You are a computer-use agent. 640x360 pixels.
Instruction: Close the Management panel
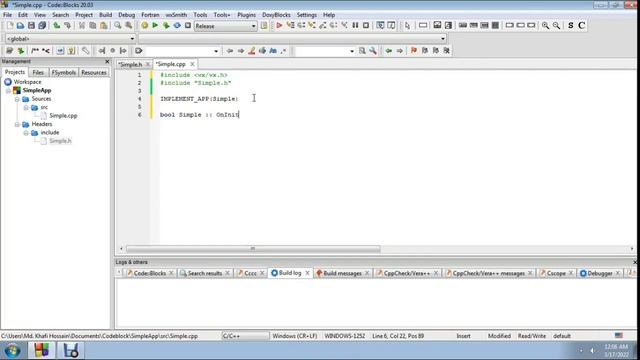tap(107, 61)
